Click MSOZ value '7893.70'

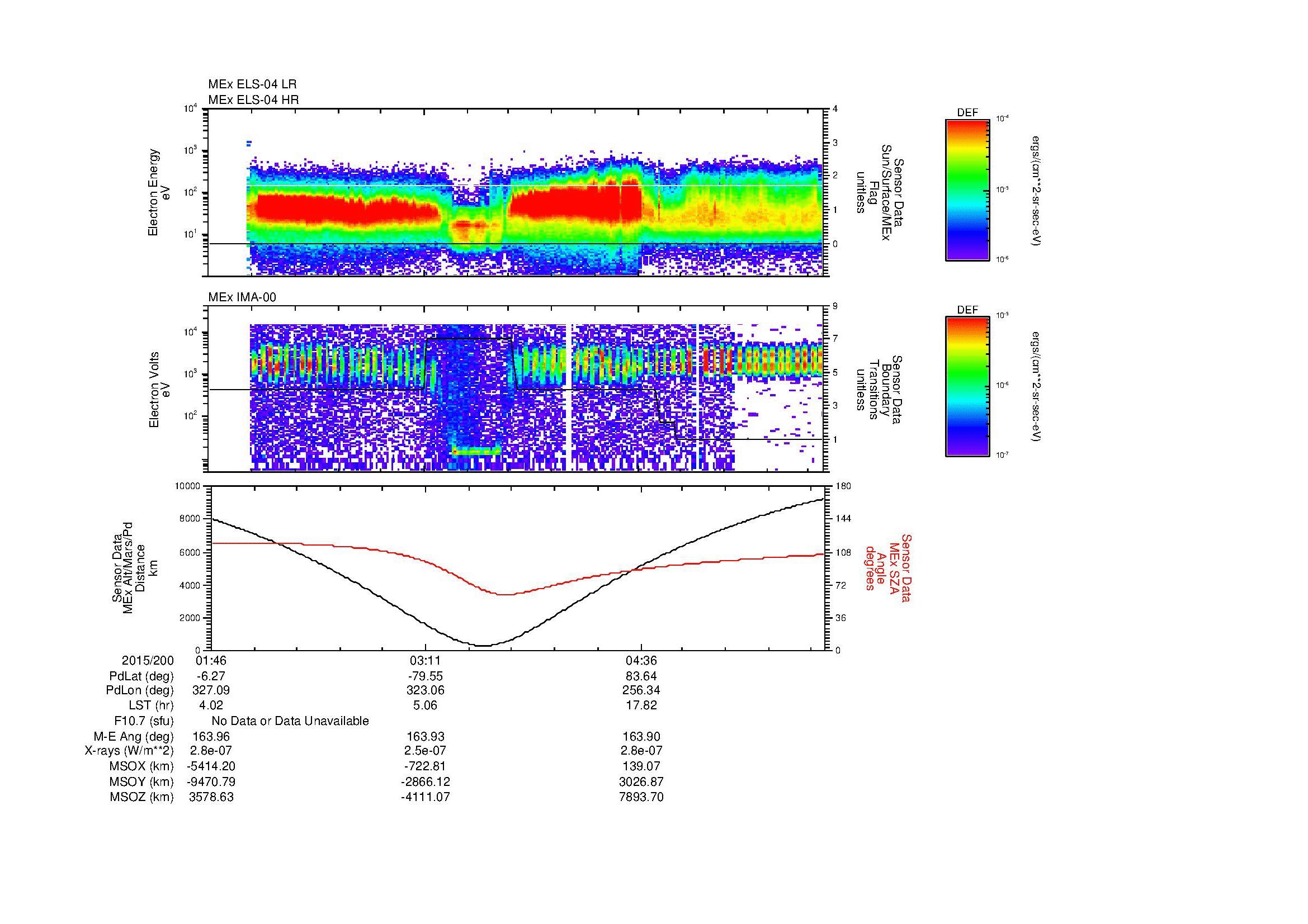point(641,797)
